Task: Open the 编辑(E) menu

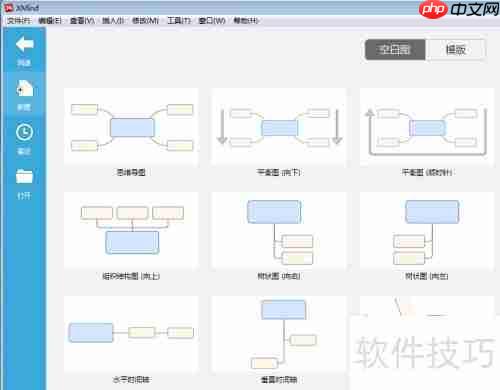Action: [50, 21]
